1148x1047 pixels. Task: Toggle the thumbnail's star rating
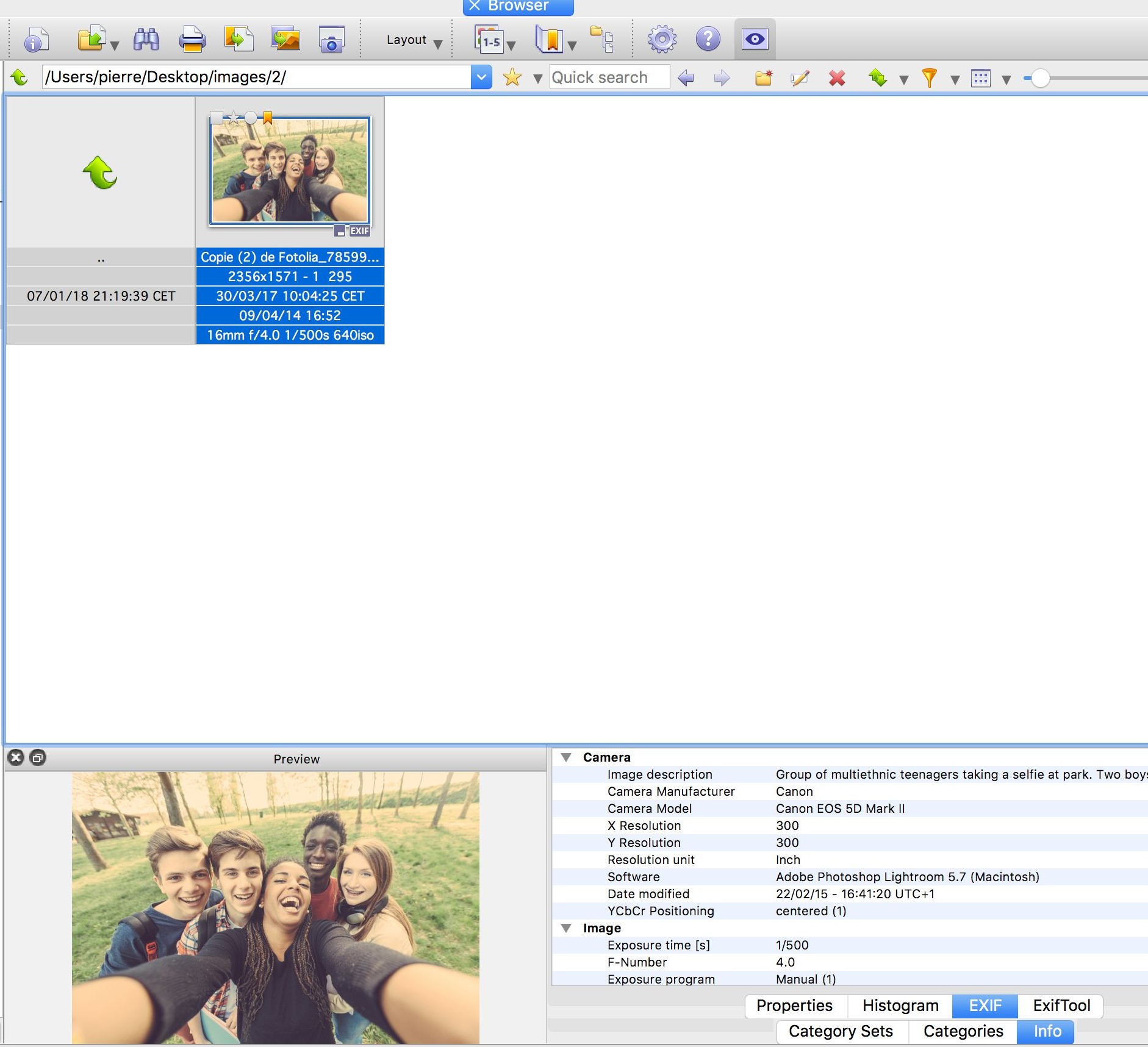click(234, 117)
